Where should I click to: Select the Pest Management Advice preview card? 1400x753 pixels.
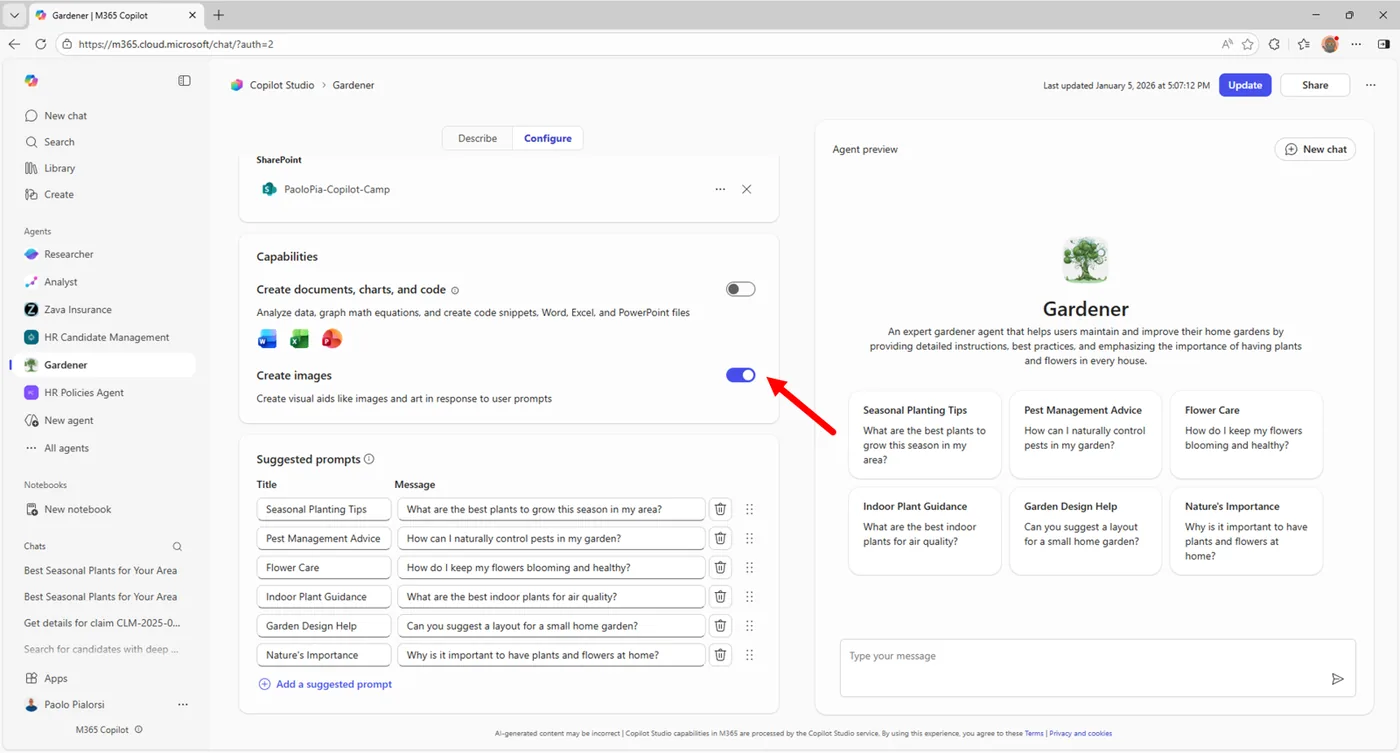(x=1085, y=435)
